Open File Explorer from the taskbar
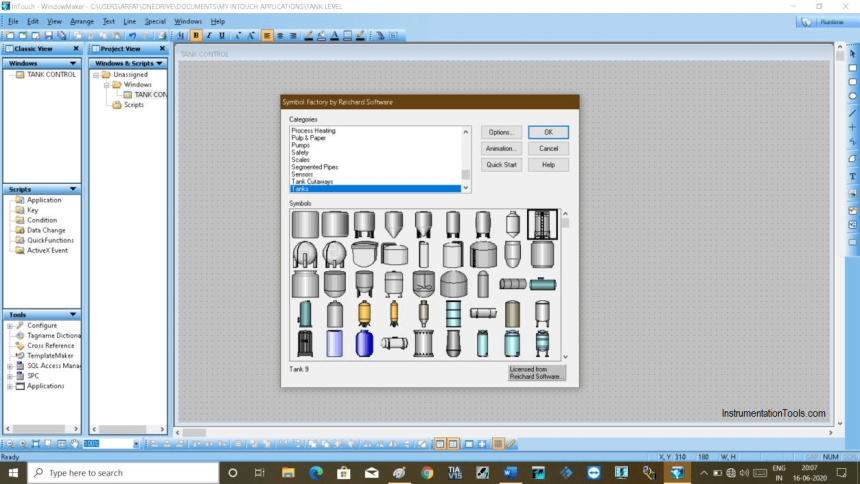Image resolution: width=860 pixels, height=484 pixels. (x=288, y=472)
